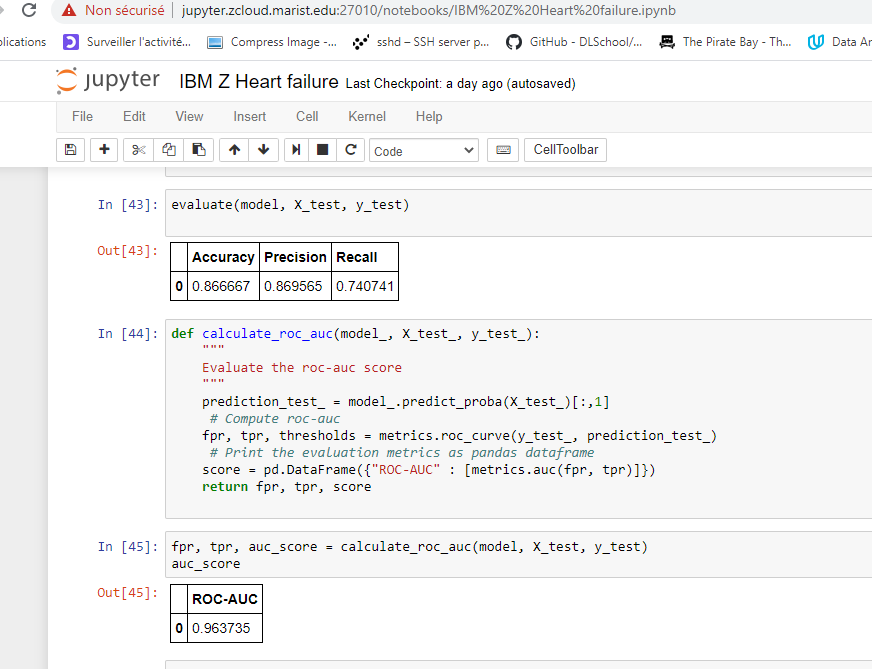
Task: Click the Non sécurisé warning indicator
Action: [113, 11]
